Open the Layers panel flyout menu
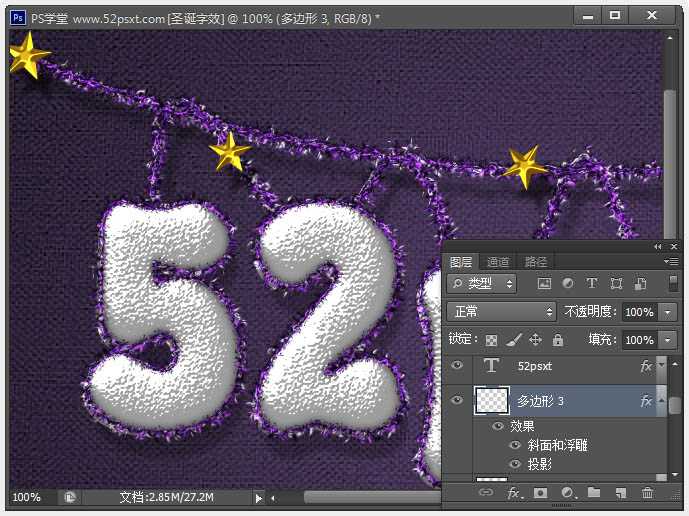Screen dimensions: 689x516 [x=671, y=262]
